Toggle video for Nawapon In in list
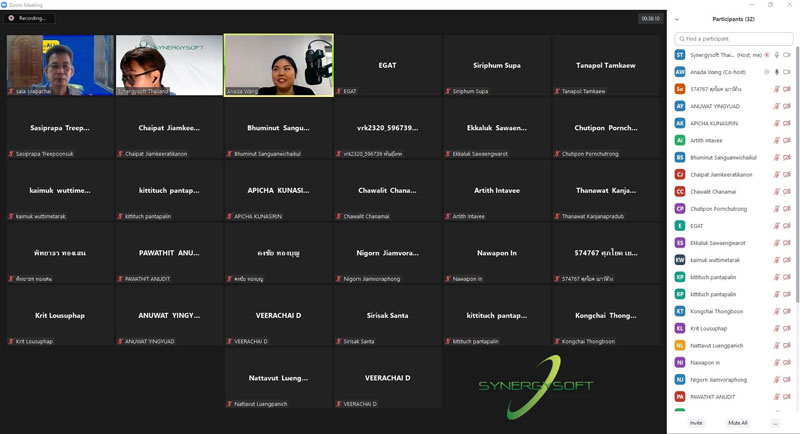Screen dimensions: 800x434 [786, 362]
